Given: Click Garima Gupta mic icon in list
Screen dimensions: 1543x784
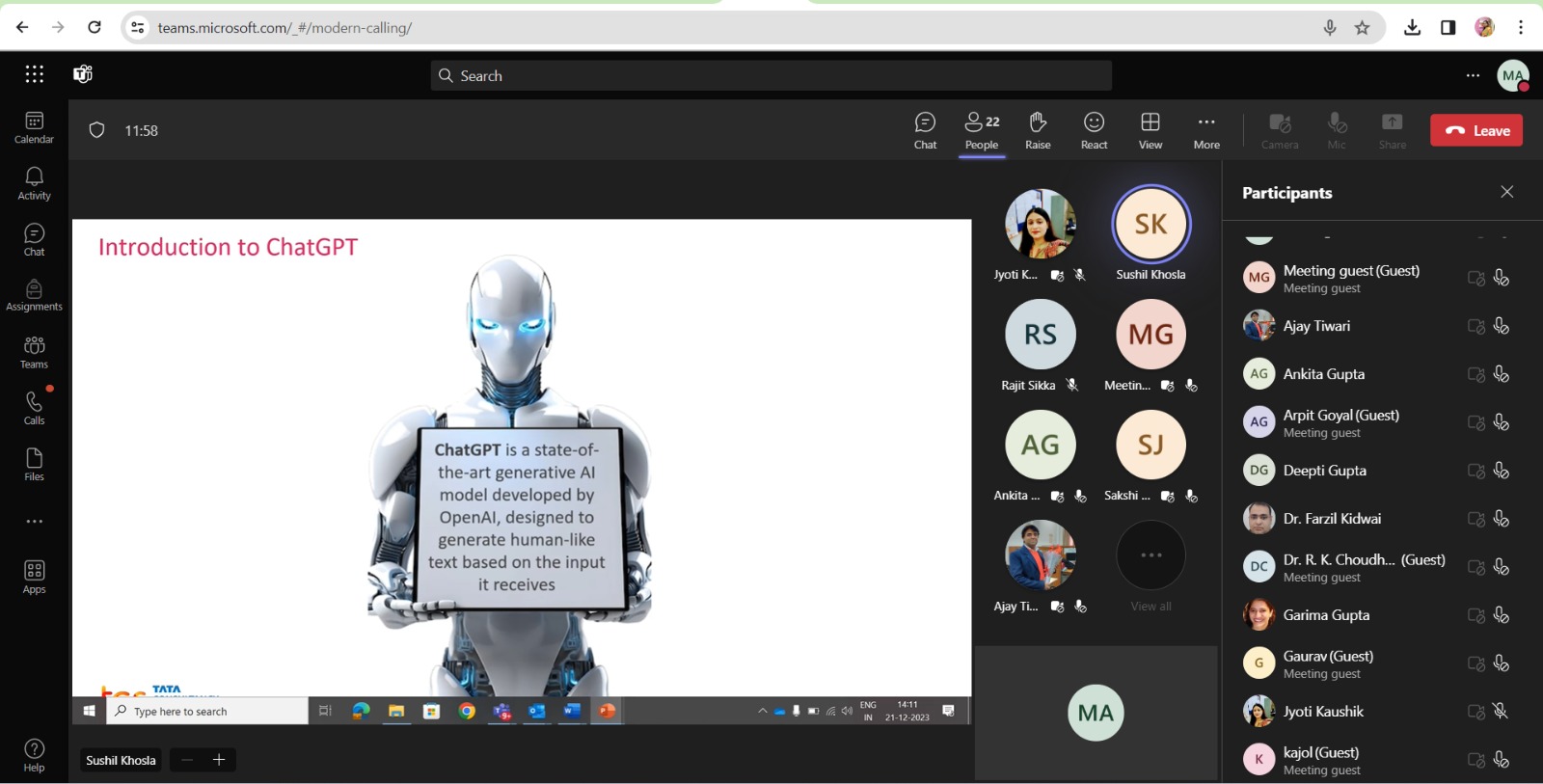Looking at the screenshot, I should coord(1501,615).
